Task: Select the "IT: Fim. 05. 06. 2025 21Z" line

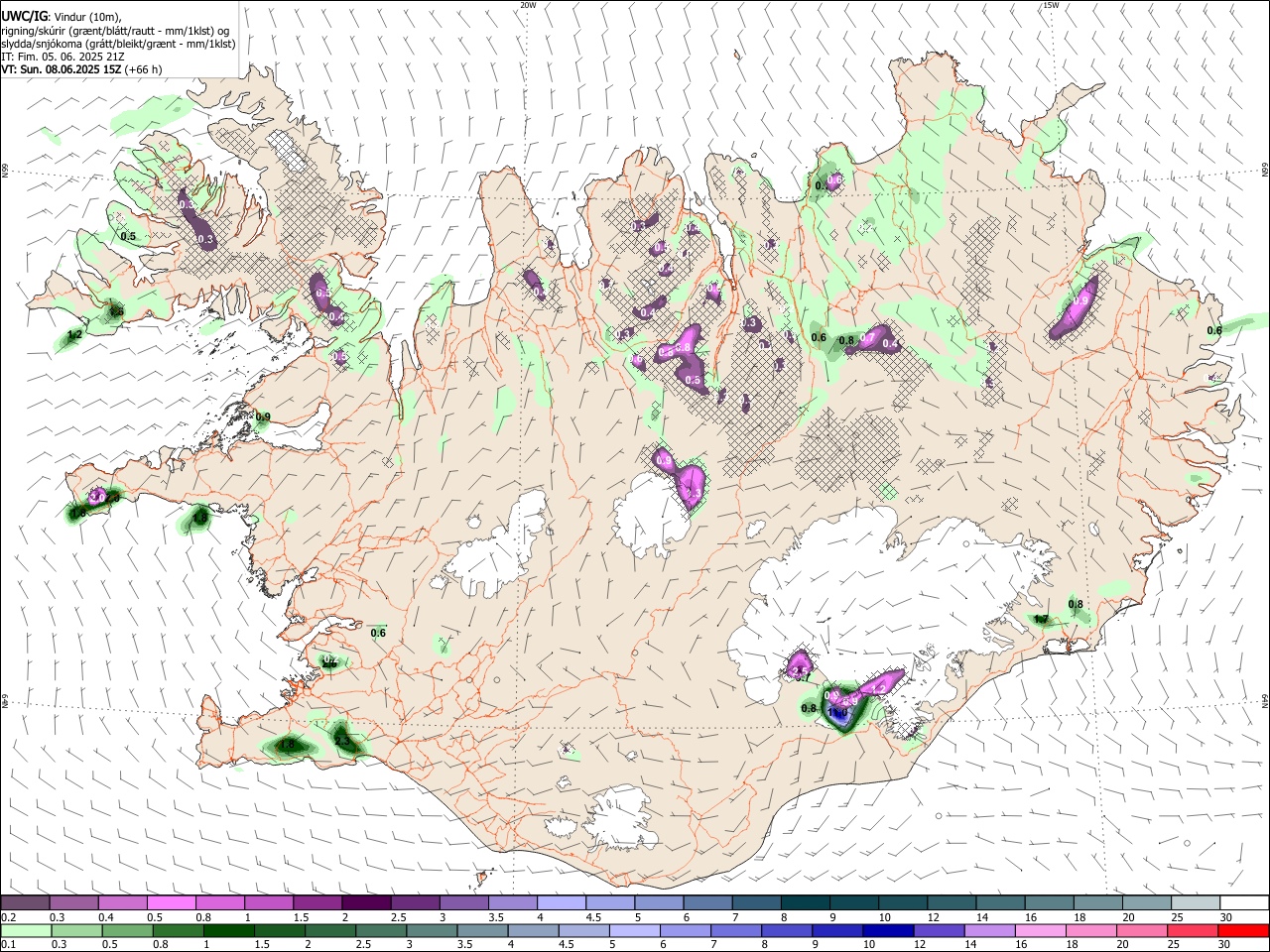Action: tap(63, 57)
